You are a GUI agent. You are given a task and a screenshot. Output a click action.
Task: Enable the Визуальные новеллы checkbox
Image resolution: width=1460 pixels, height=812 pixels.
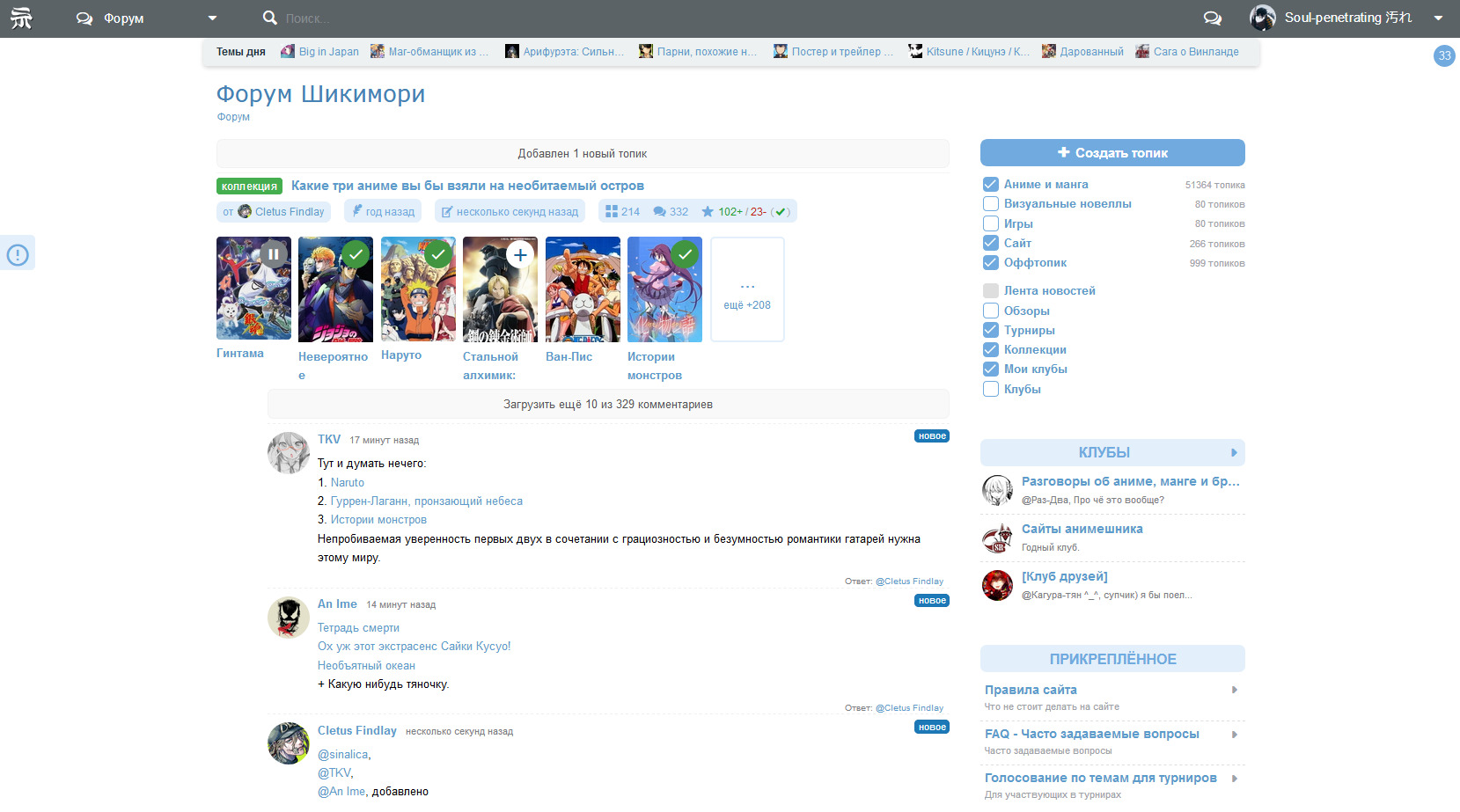click(x=990, y=203)
